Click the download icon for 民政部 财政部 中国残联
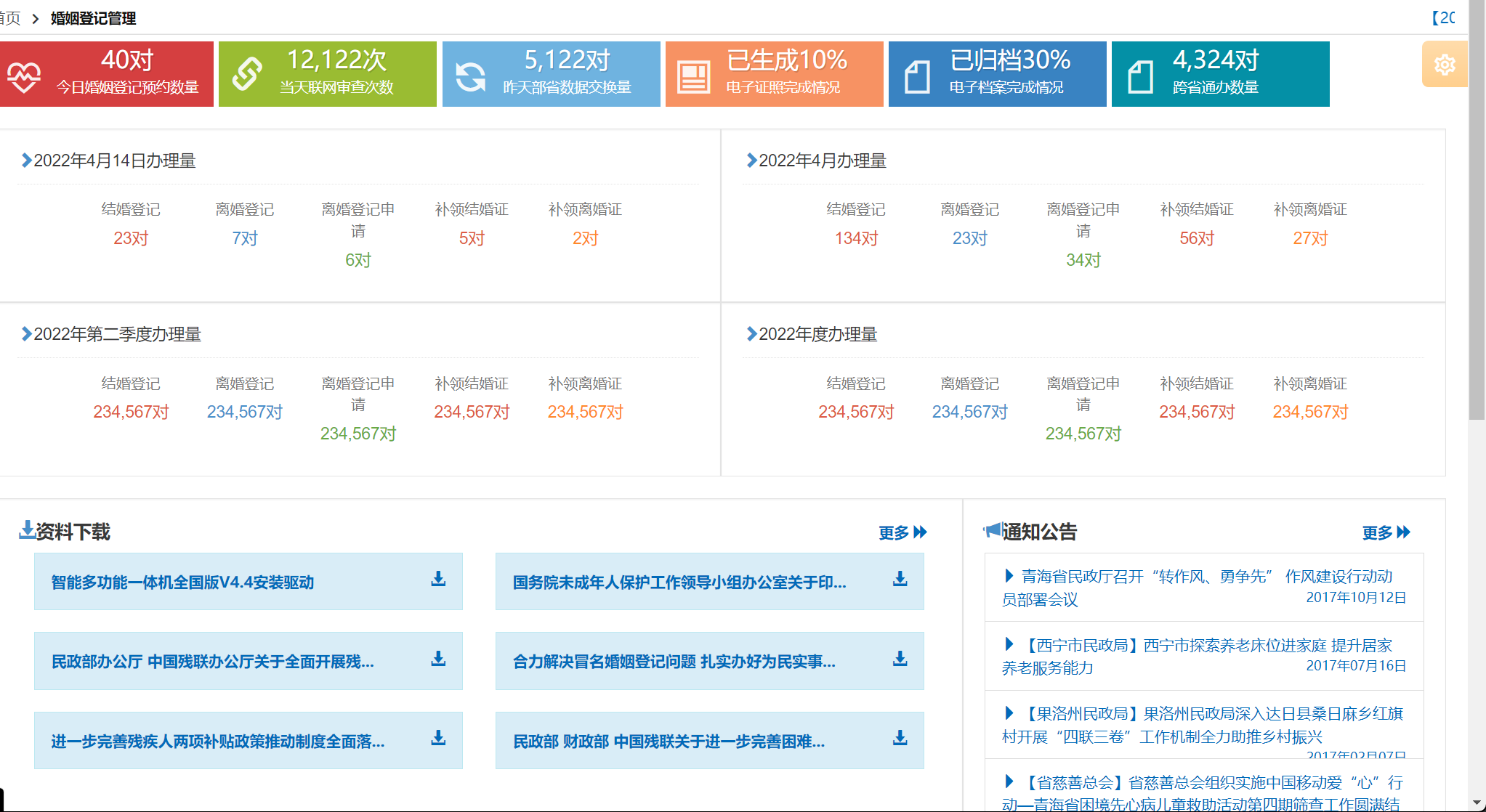 click(x=900, y=738)
